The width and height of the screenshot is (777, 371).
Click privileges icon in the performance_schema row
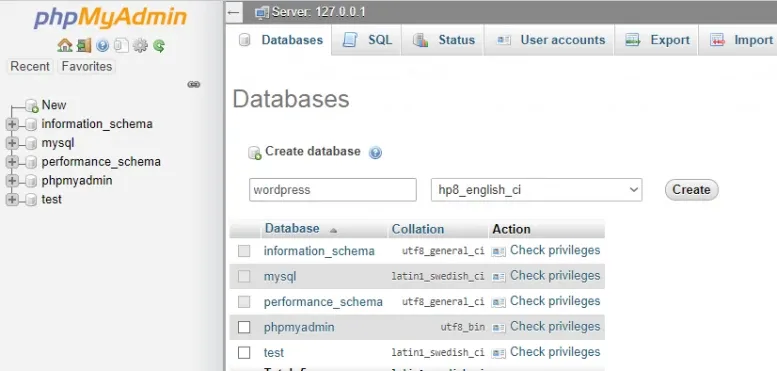click(498, 302)
